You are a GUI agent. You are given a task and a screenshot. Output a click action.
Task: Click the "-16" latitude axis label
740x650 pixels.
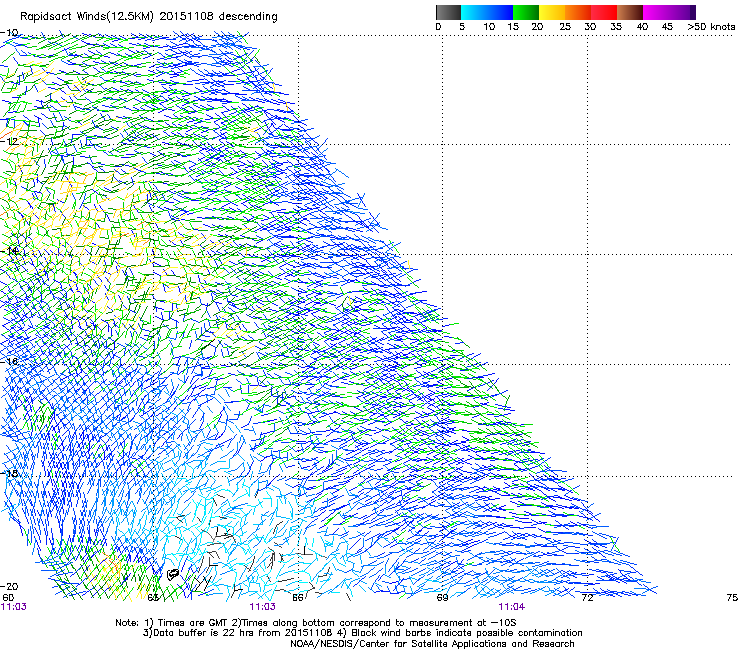tap(9, 362)
